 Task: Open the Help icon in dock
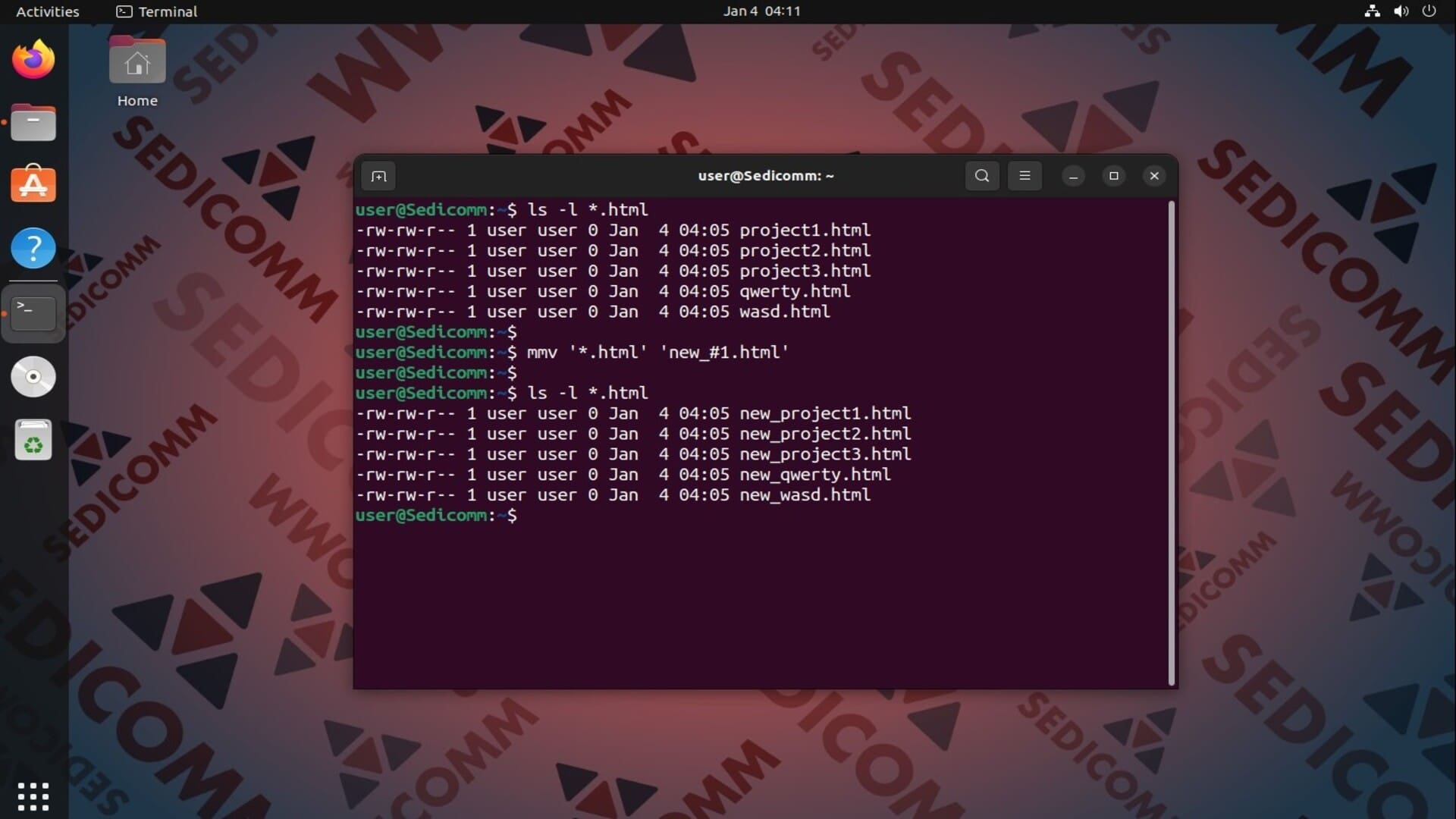coord(33,248)
